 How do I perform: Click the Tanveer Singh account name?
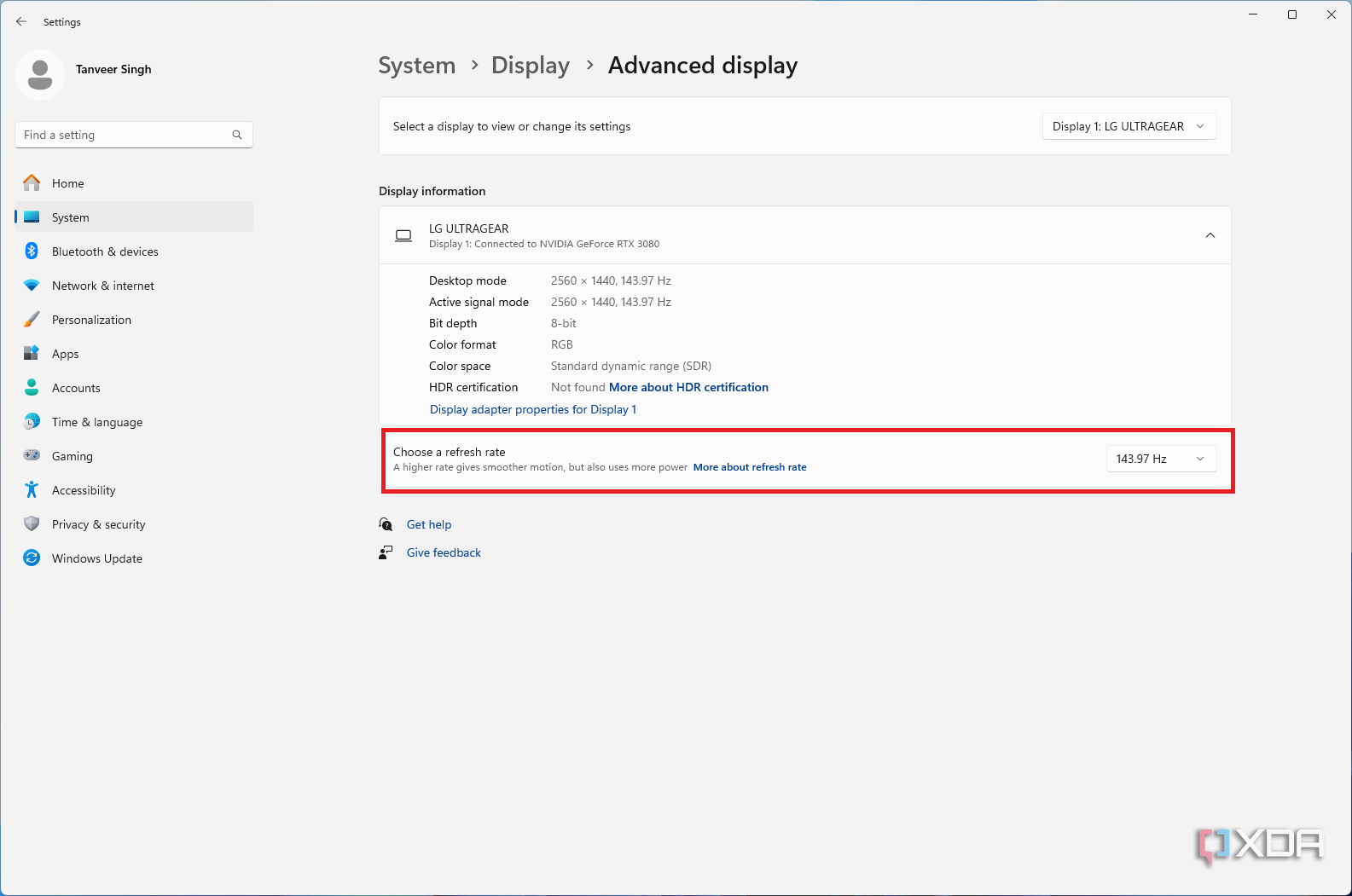click(113, 69)
